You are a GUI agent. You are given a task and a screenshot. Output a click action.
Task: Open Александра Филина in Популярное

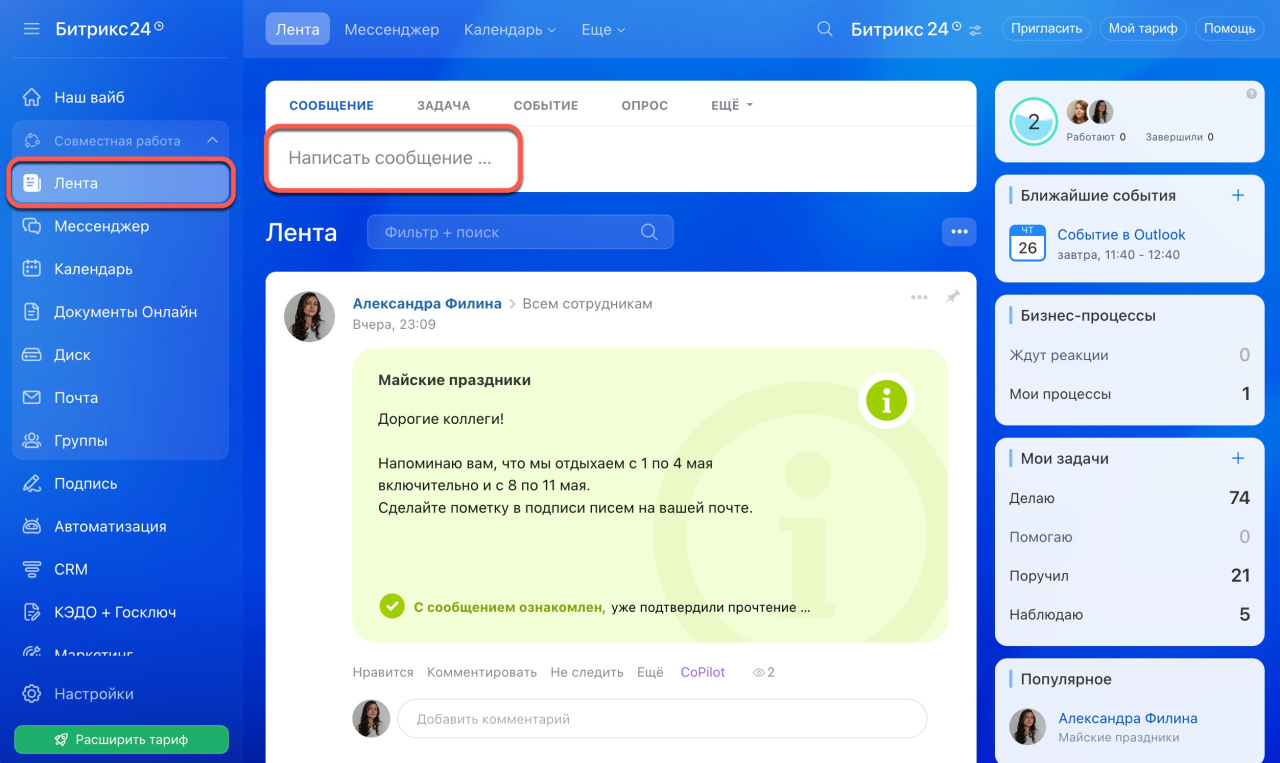click(1128, 718)
